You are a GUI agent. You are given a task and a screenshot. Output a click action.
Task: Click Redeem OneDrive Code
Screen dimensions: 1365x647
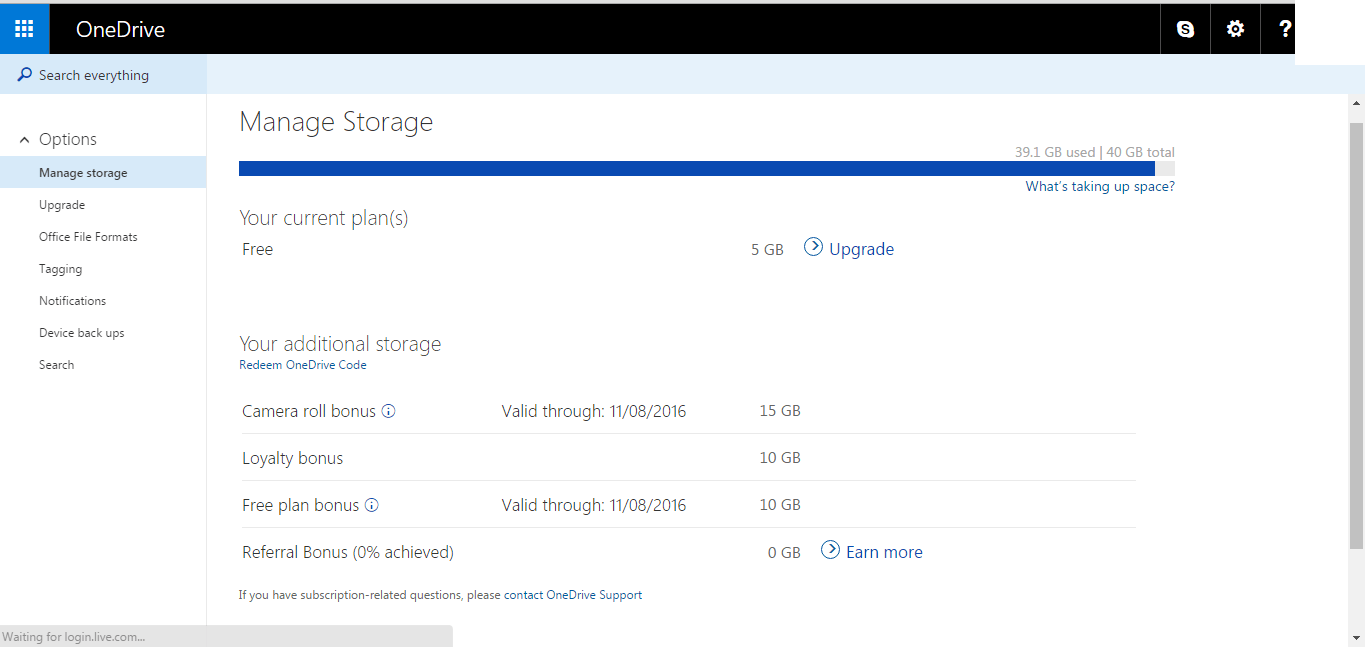[302, 364]
